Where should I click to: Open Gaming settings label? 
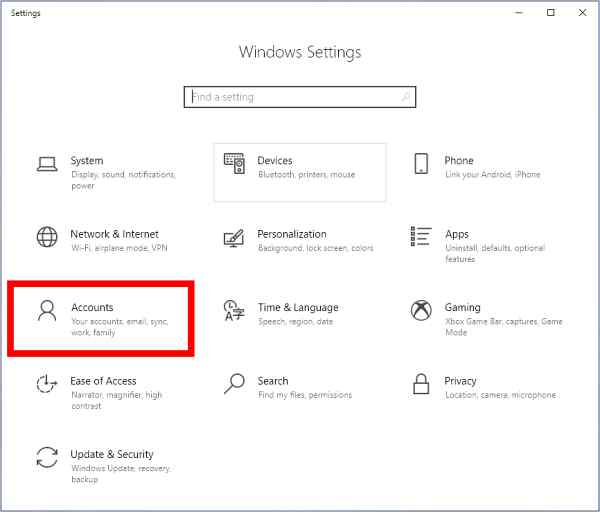pos(462,308)
